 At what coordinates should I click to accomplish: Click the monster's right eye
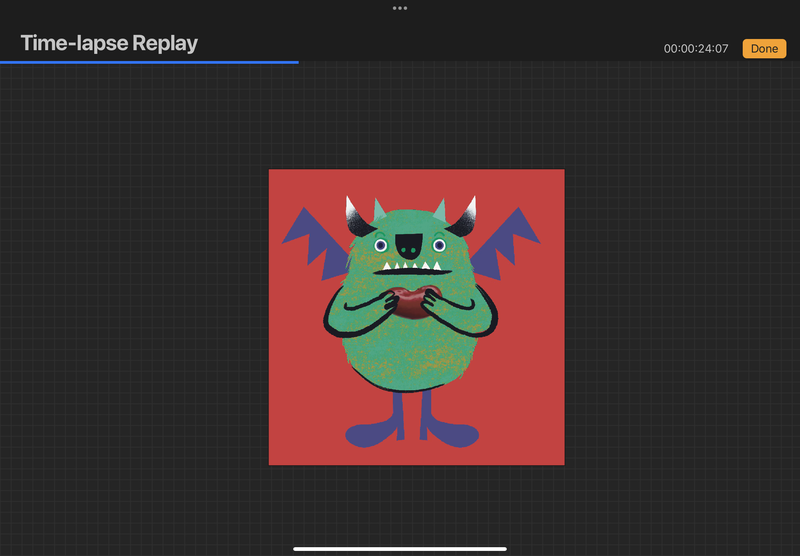point(438,245)
